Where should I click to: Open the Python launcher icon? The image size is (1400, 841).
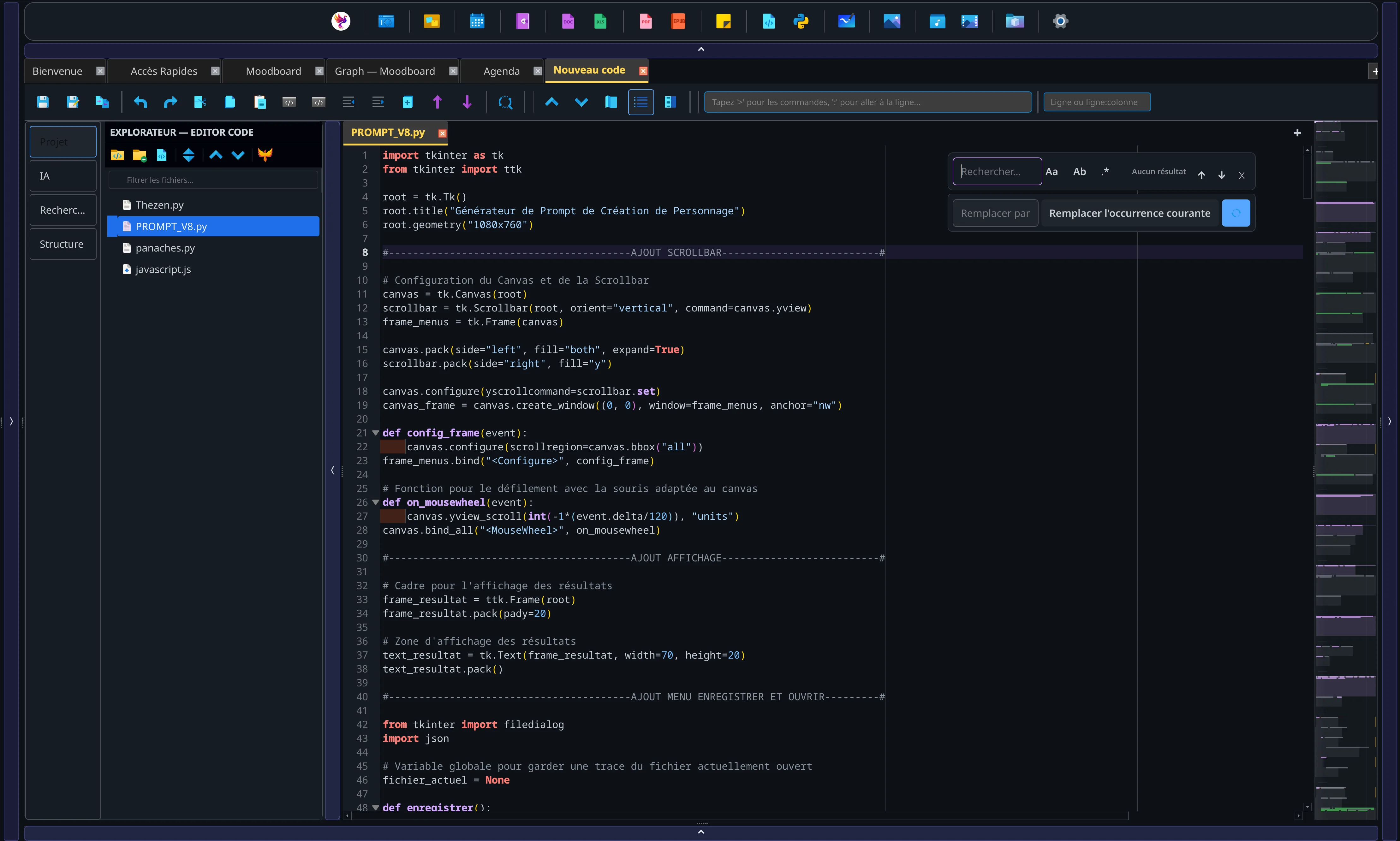801,21
